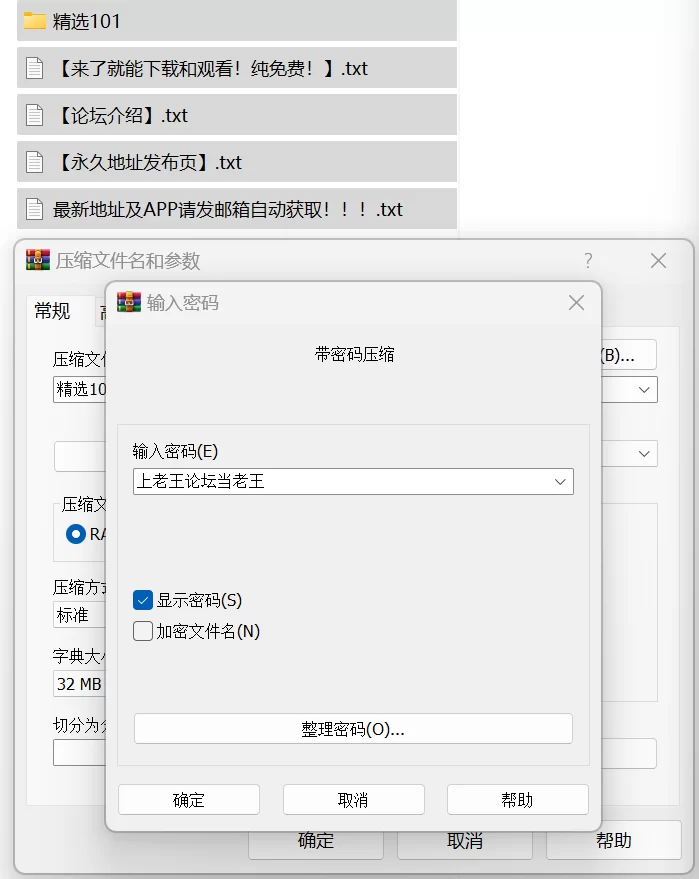Enable the 加密文件名 checkbox
This screenshot has width=699, height=879.
(x=143, y=632)
